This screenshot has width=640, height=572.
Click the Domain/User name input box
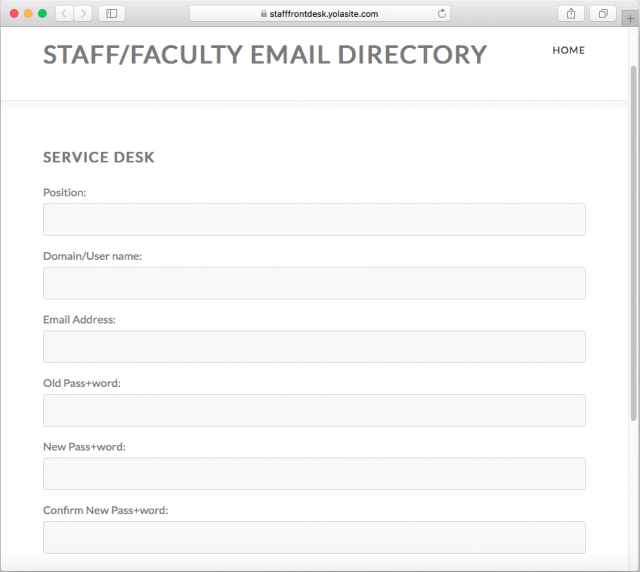click(314, 283)
